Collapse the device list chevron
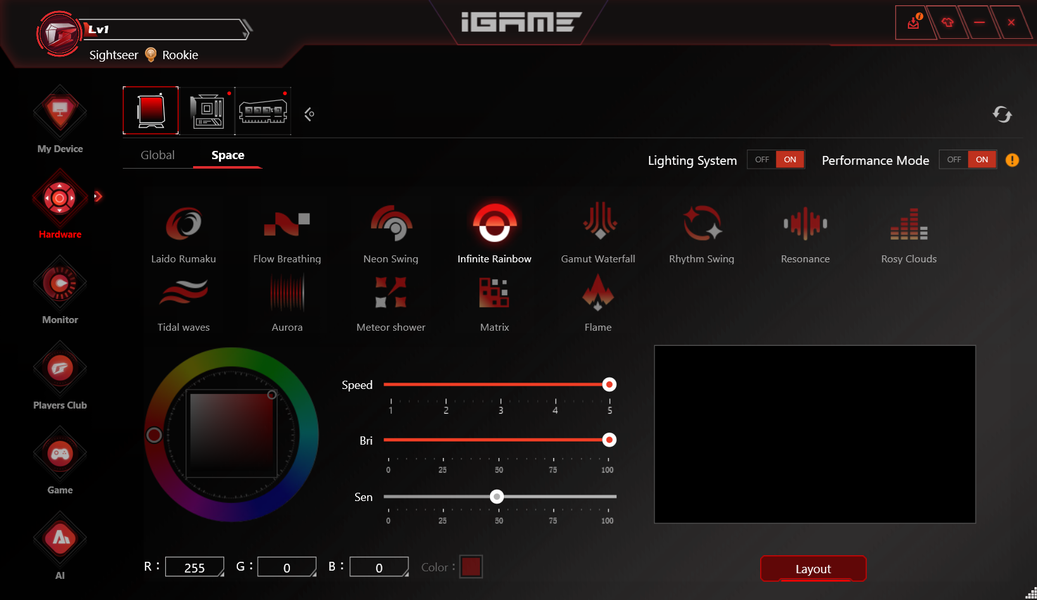This screenshot has width=1037, height=600. tap(309, 114)
